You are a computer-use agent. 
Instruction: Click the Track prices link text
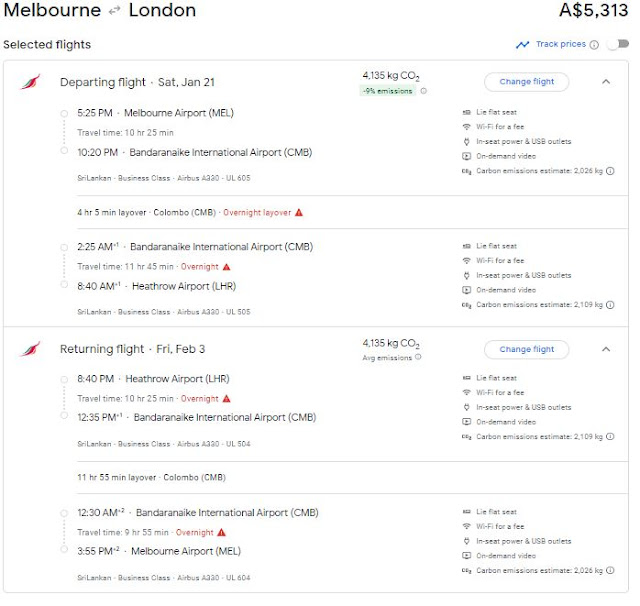[x=561, y=44]
